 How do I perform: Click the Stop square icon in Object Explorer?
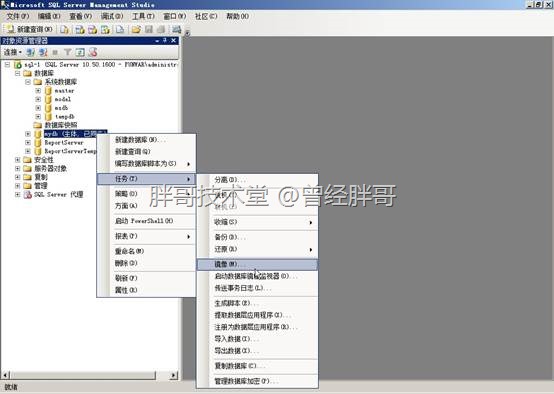coord(55,52)
